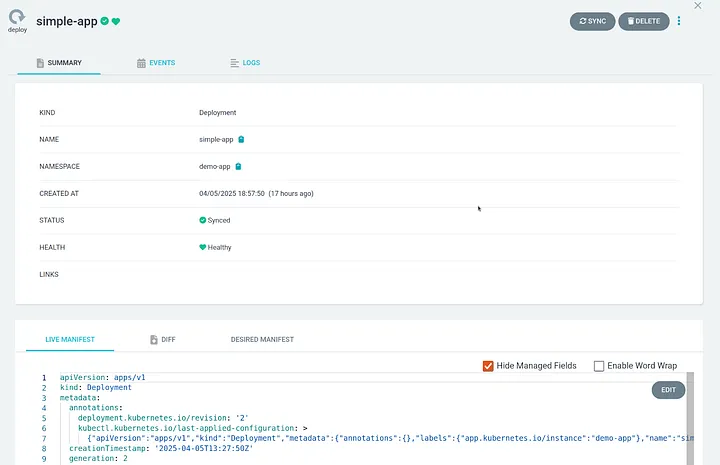This screenshot has height=465, width=720.
Task: Switch to the Diff tab
Action: pyautogui.click(x=162, y=340)
